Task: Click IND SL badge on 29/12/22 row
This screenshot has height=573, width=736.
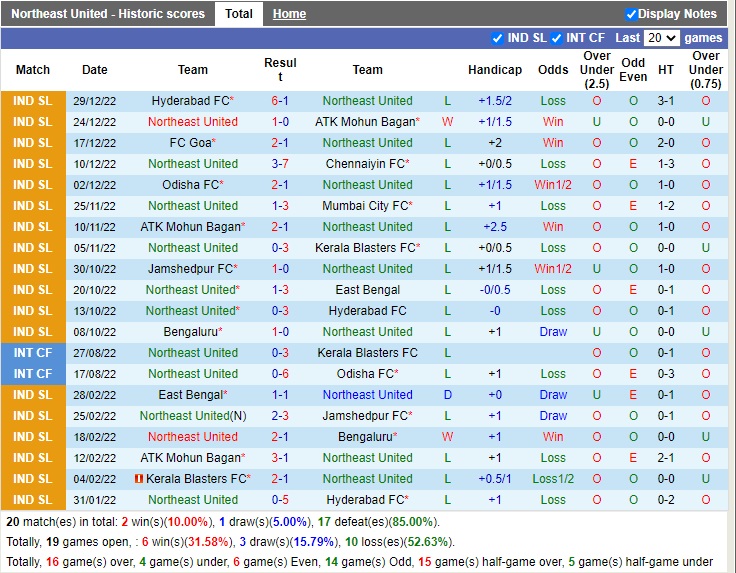Action: tap(32, 101)
